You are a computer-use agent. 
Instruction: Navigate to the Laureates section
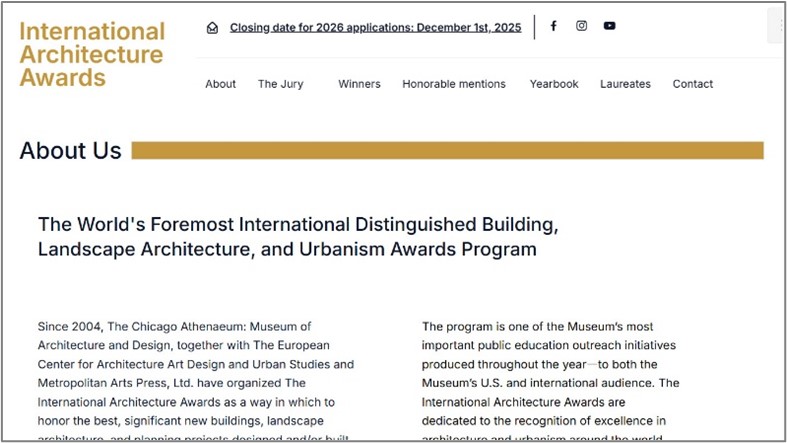click(625, 84)
